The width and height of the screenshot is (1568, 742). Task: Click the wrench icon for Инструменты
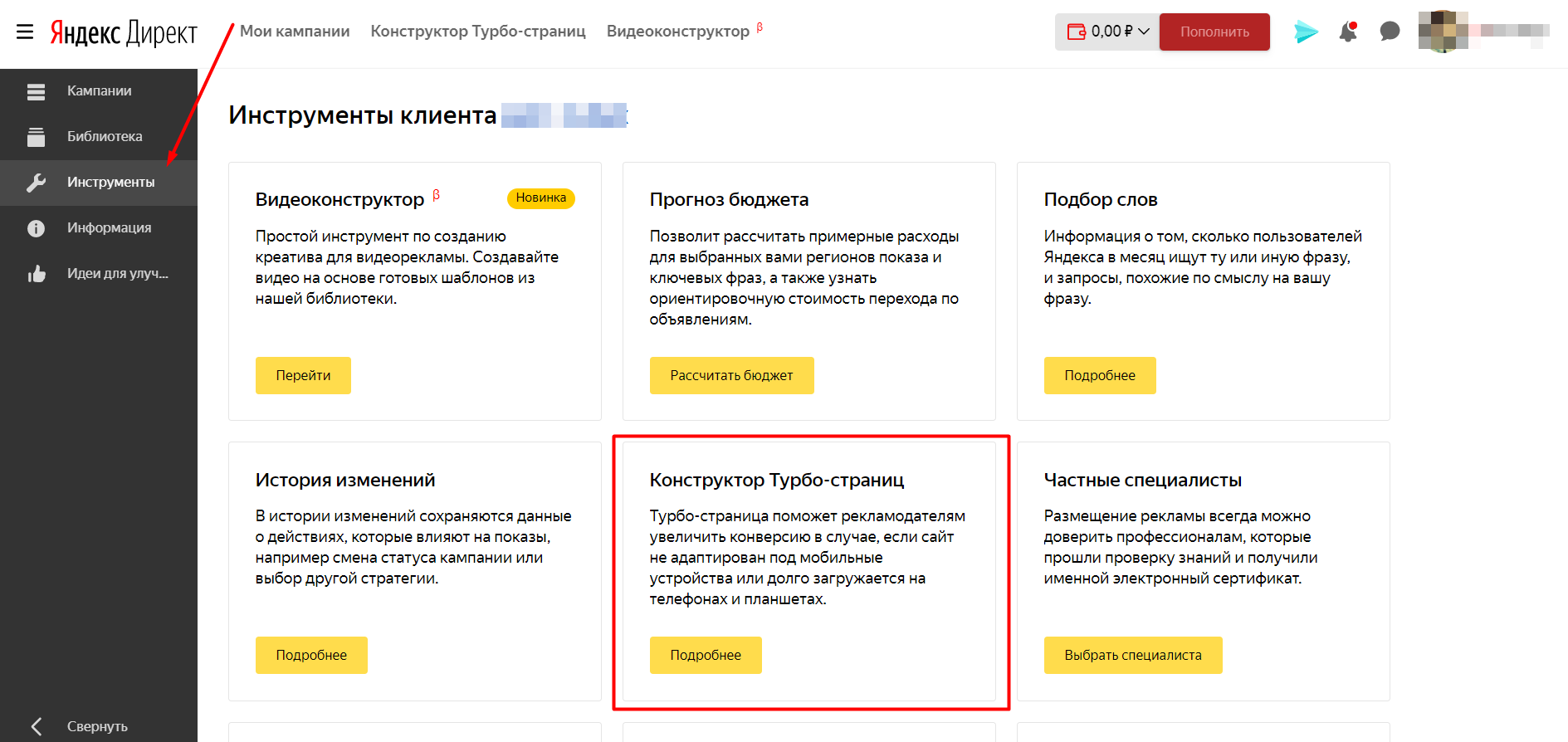[x=36, y=183]
